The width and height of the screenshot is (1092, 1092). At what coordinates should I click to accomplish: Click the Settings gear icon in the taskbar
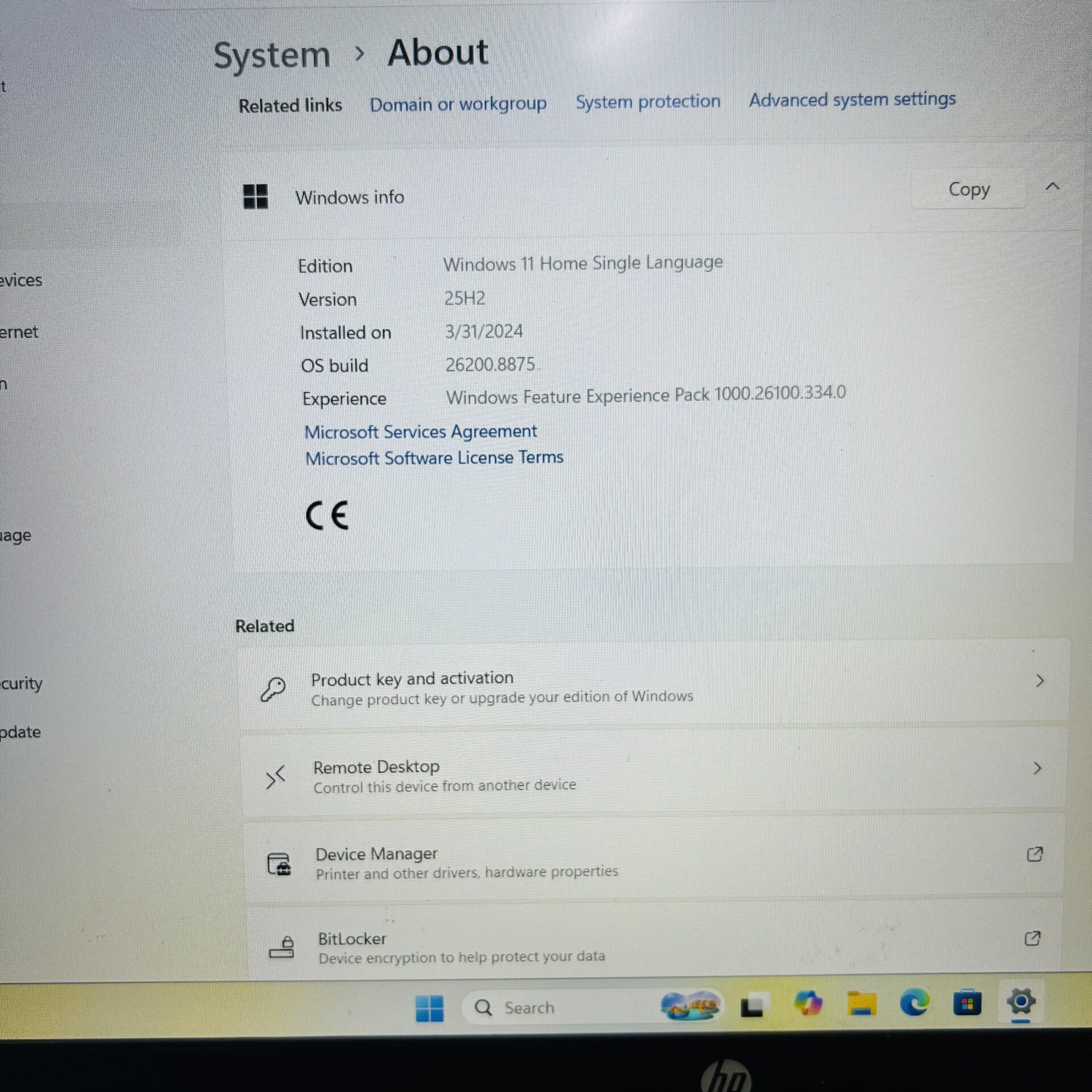pyautogui.click(x=1021, y=1001)
